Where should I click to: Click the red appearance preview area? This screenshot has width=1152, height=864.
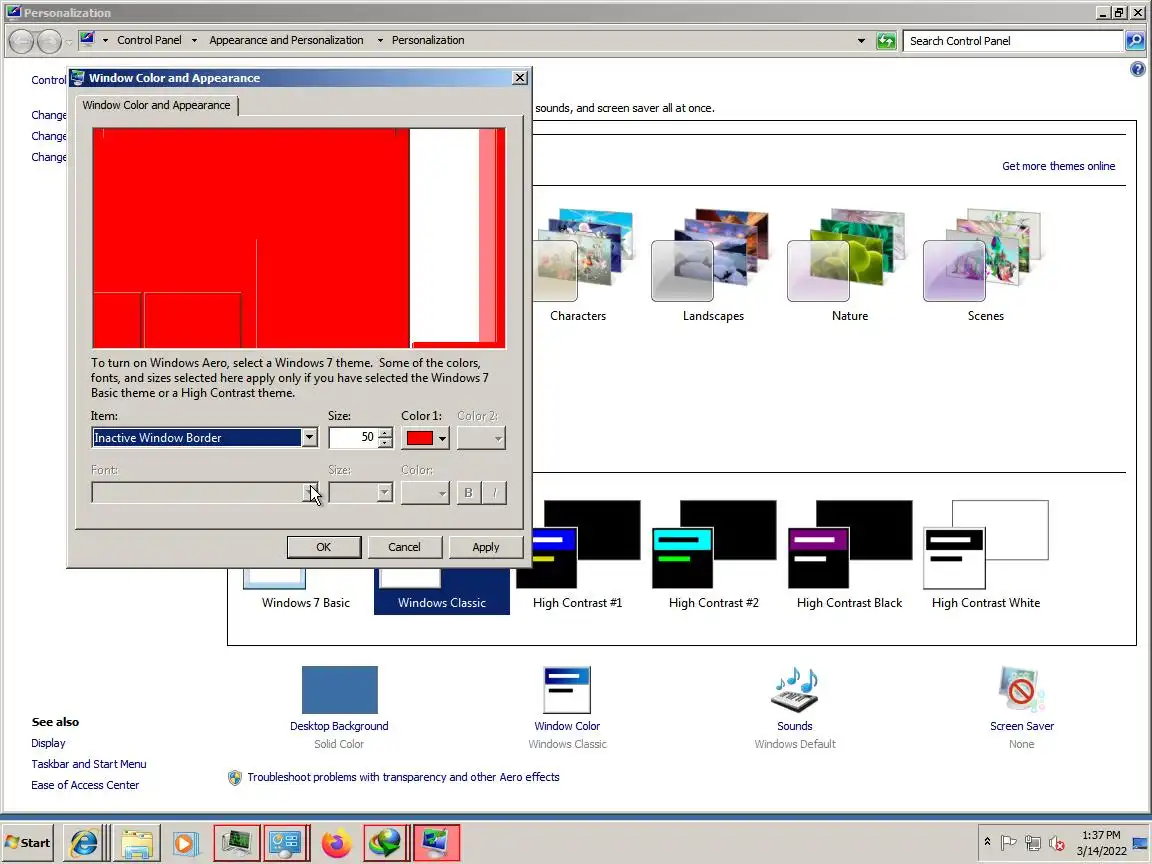click(x=298, y=237)
